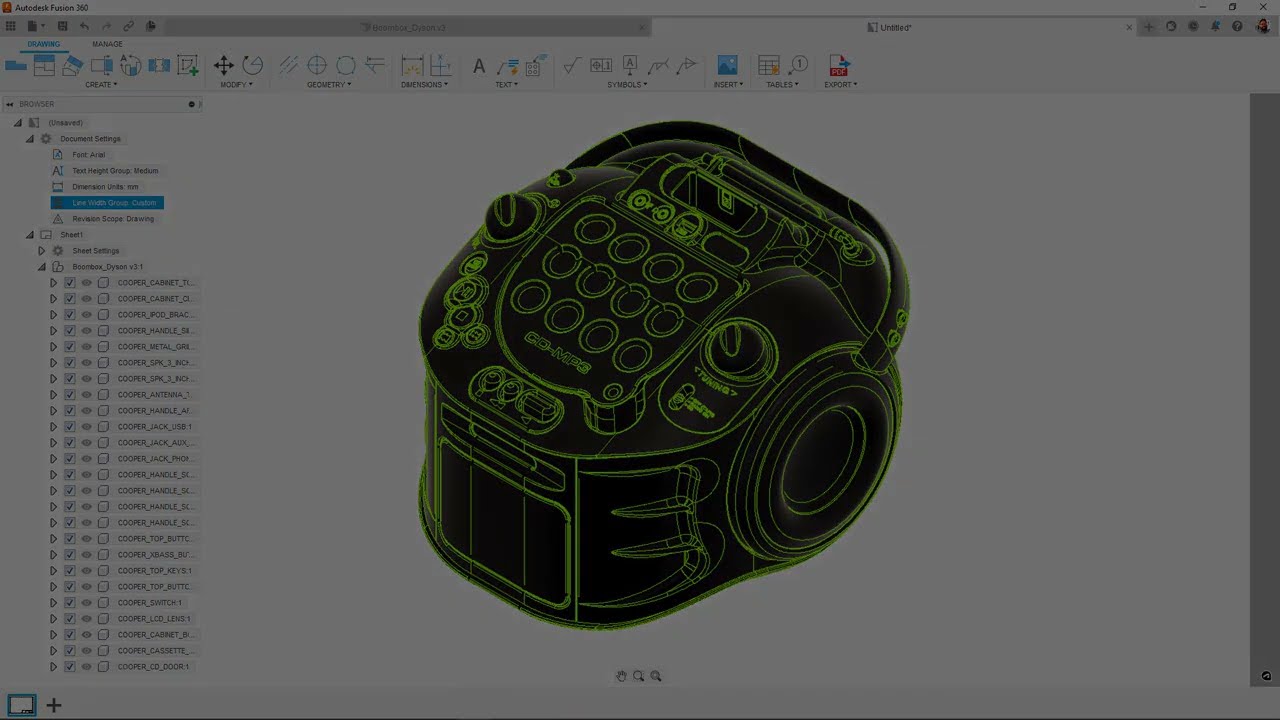Uncheck the COOPER_JACK_USB:1 checkbox
This screenshot has height=720, width=1280.
pyautogui.click(x=70, y=427)
